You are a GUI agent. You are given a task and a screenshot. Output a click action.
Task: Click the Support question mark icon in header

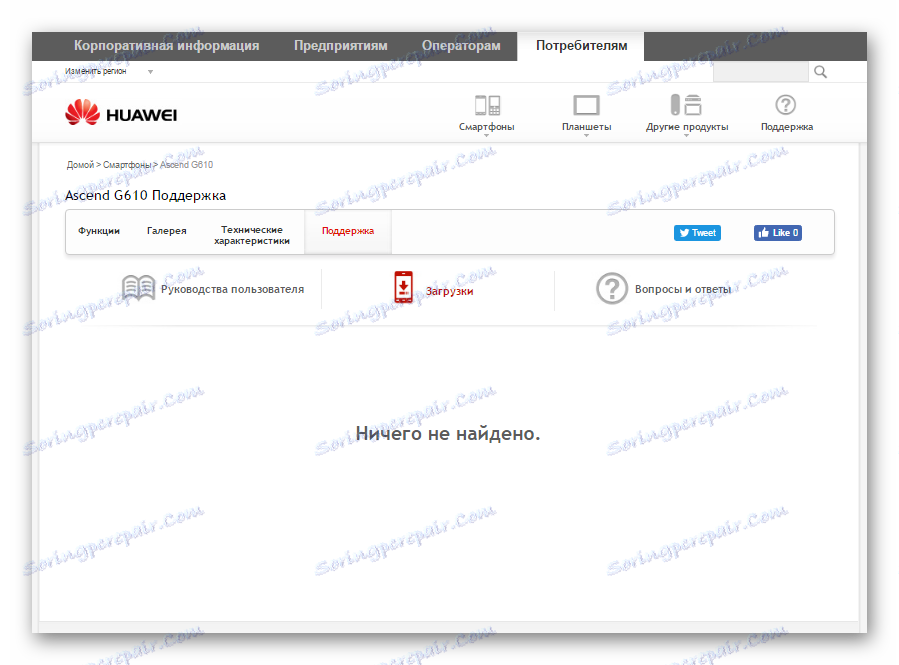(x=785, y=105)
